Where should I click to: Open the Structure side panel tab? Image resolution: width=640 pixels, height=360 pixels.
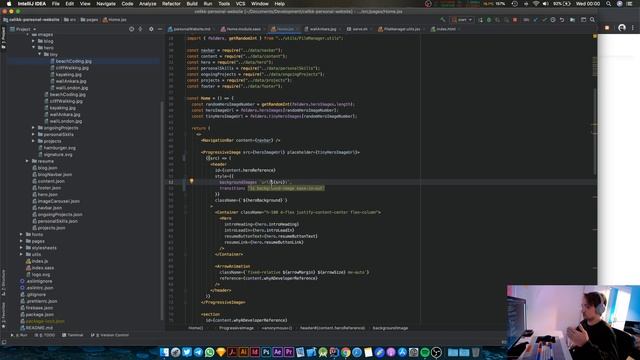pyautogui.click(x=3, y=282)
